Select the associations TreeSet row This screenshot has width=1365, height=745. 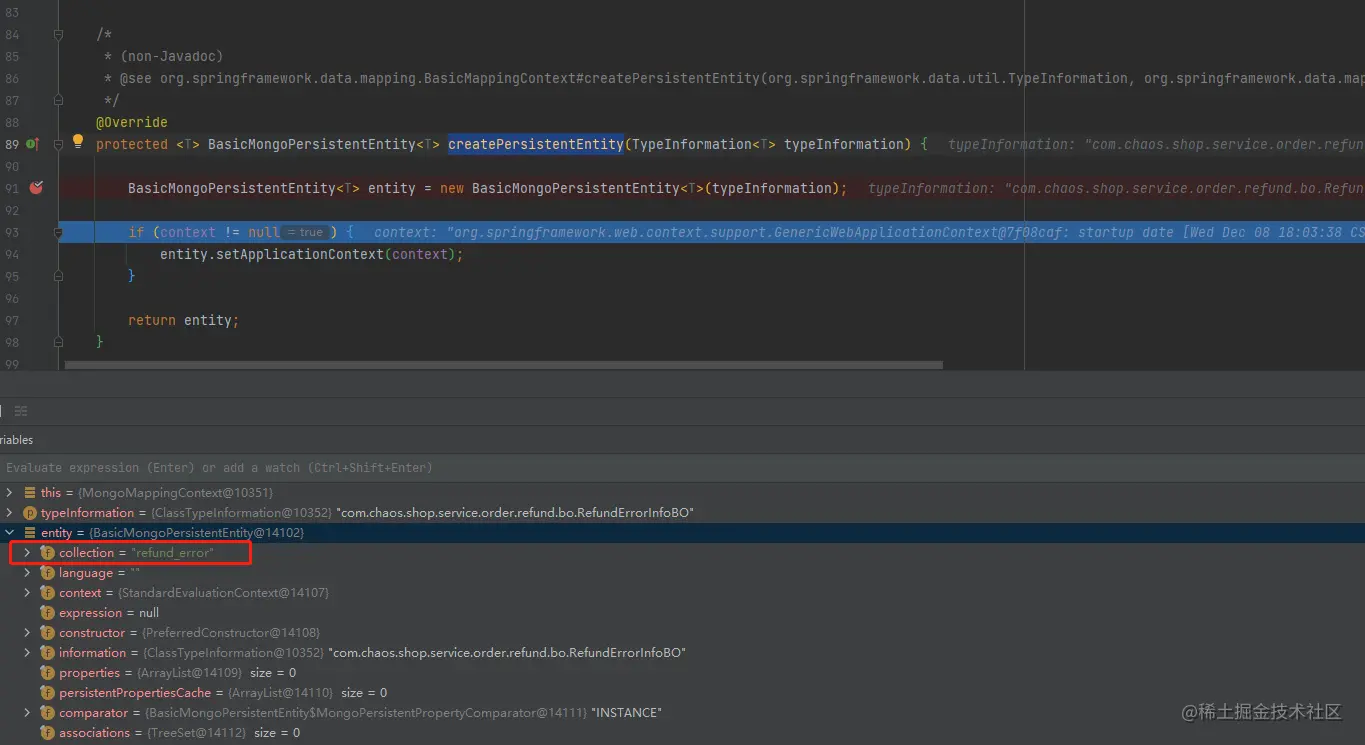coord(682,733)
